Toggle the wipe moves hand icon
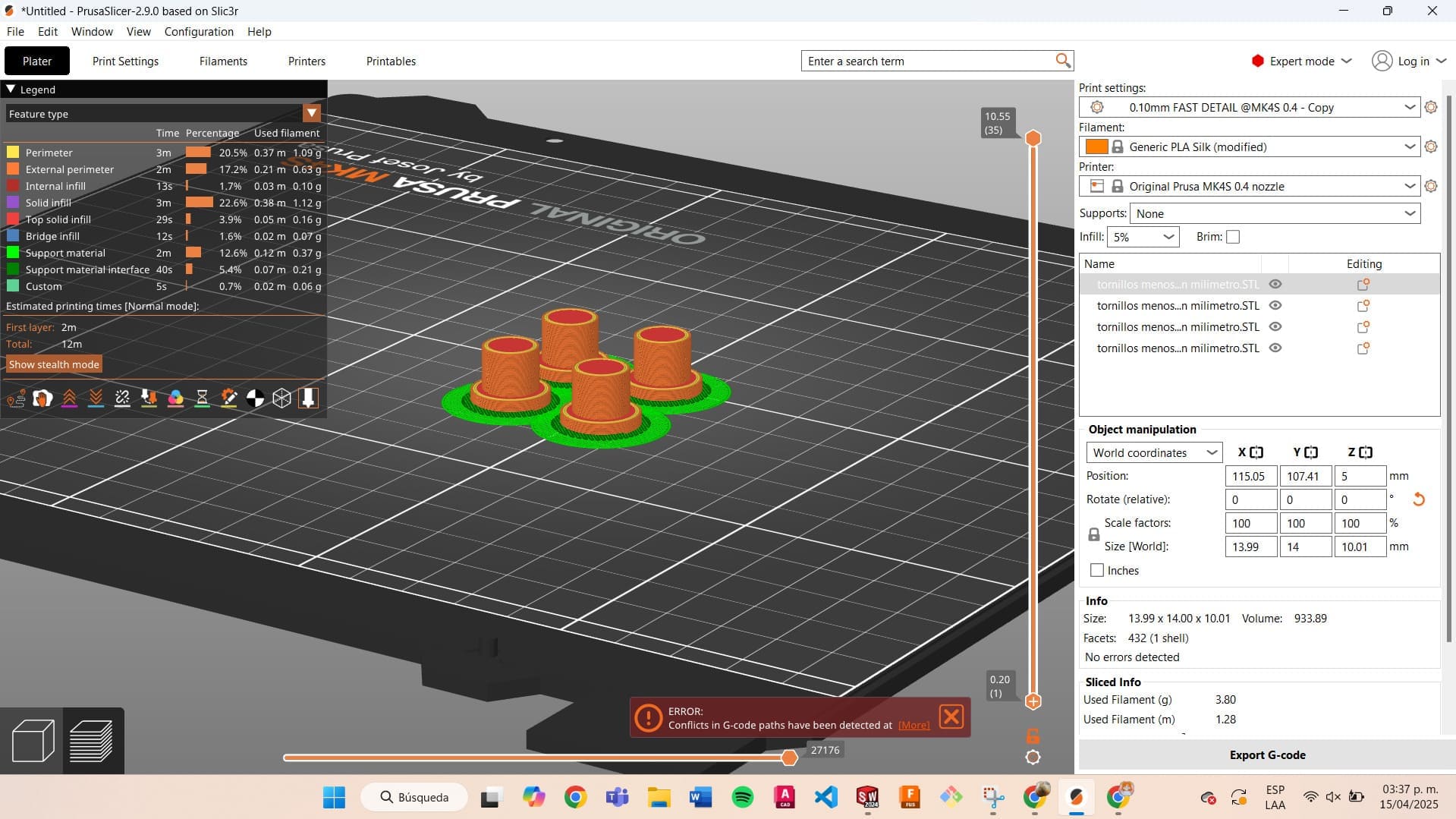 click(x=42, y=398)
